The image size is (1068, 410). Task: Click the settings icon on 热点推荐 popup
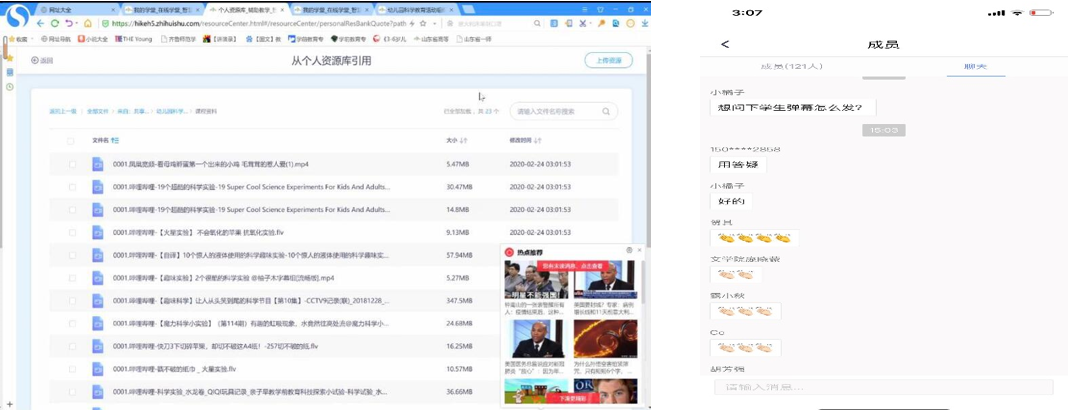tap(629, 250)
